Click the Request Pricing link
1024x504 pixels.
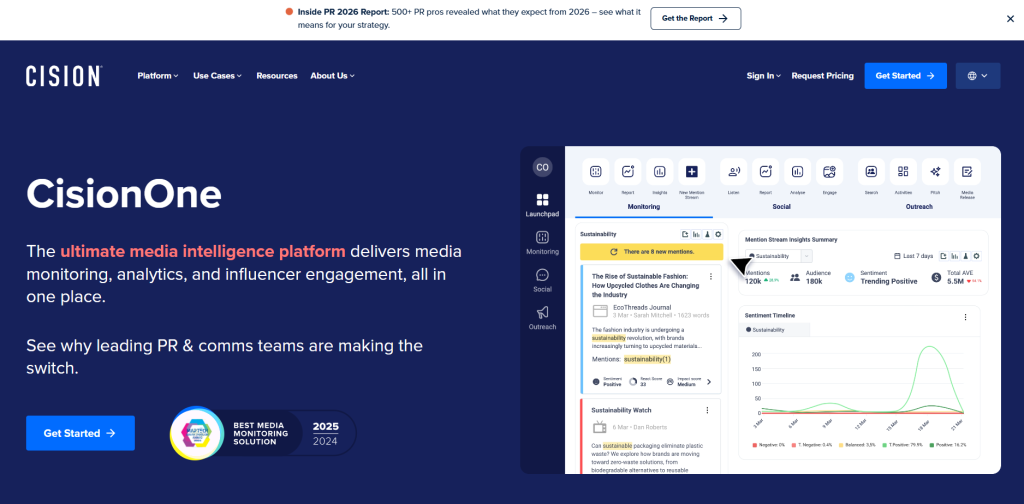pos(822,76)
